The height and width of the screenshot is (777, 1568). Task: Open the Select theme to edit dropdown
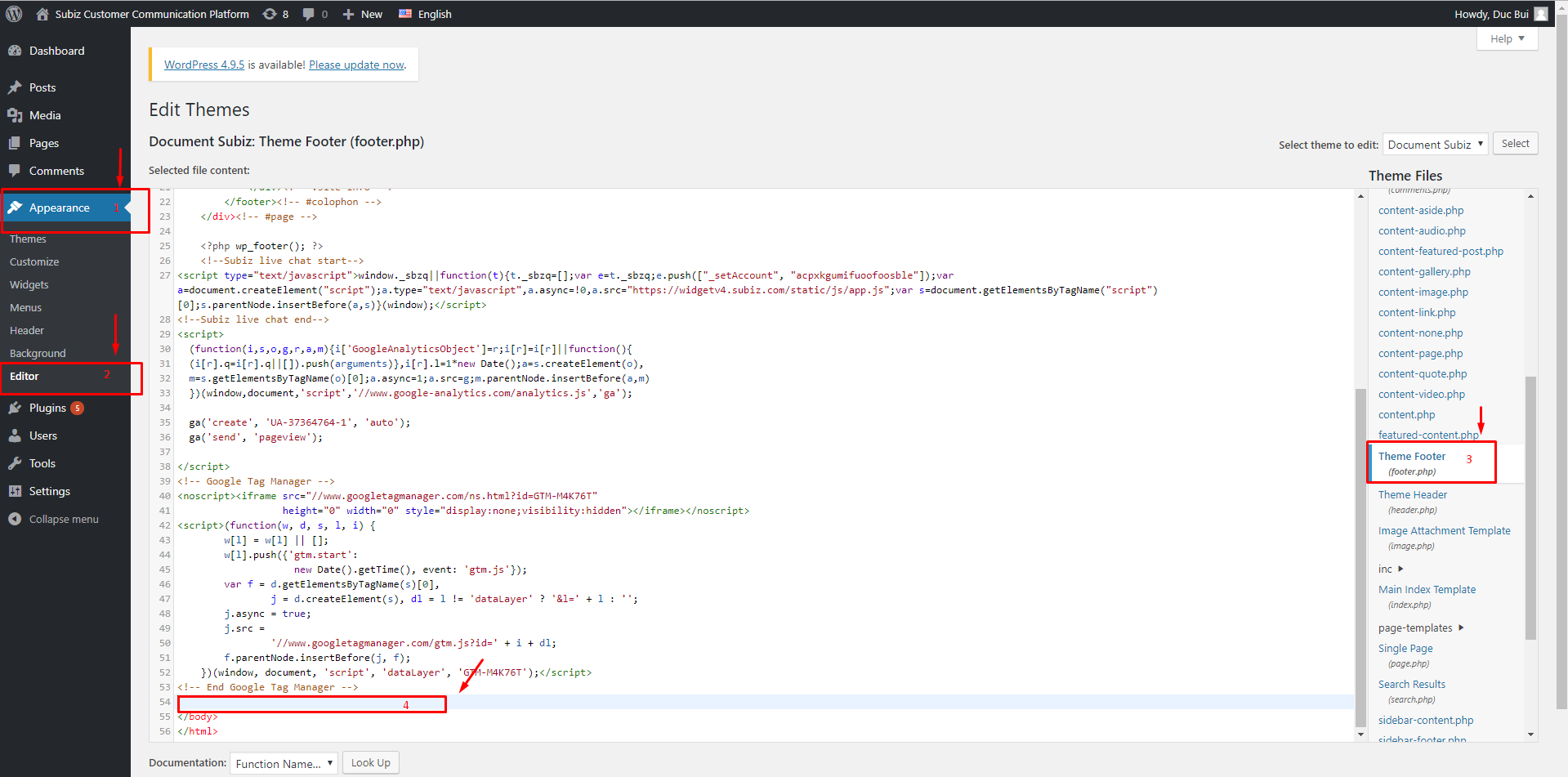click(1435, 145)
